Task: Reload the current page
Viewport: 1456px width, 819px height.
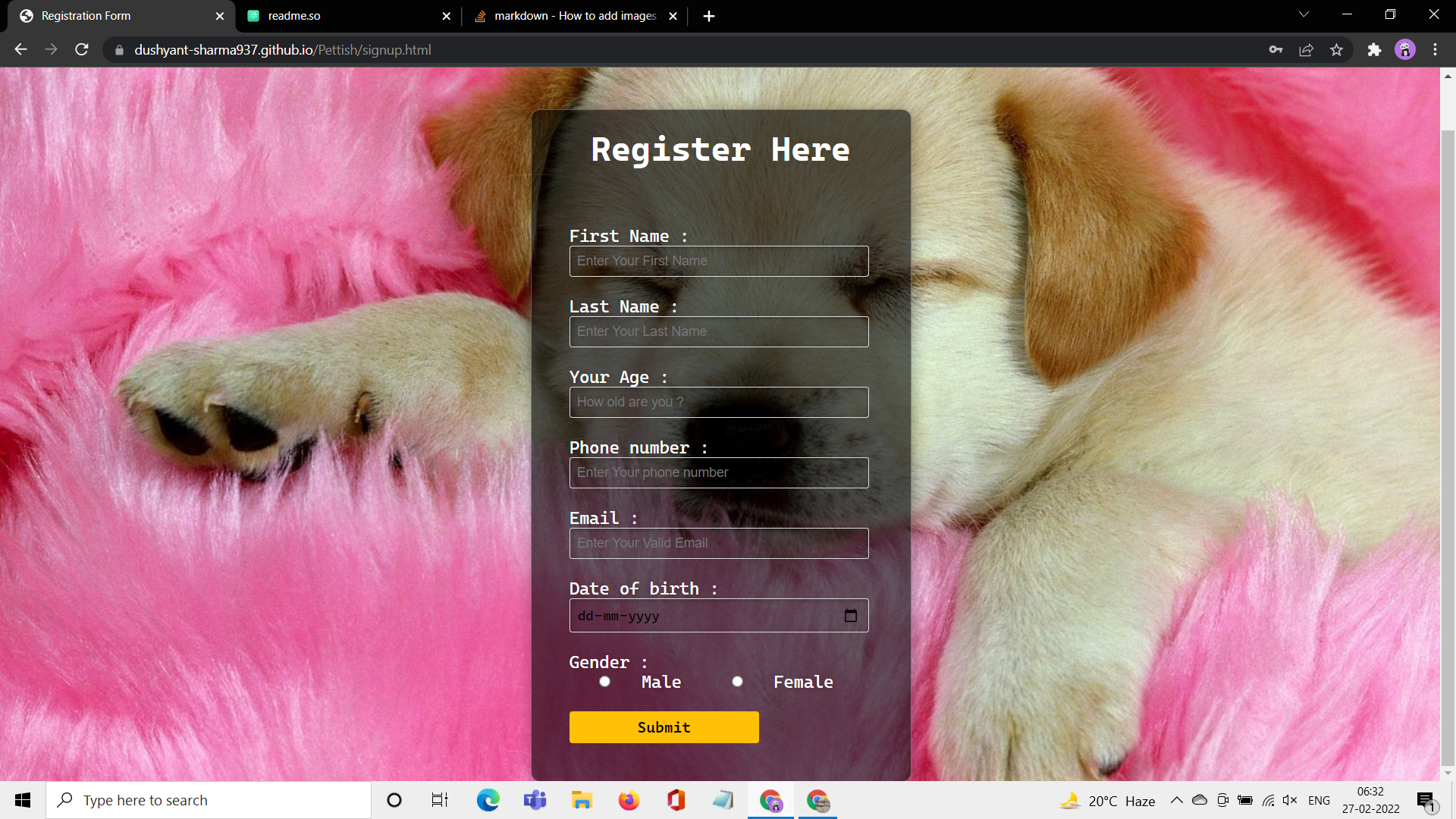Action: 81,49
